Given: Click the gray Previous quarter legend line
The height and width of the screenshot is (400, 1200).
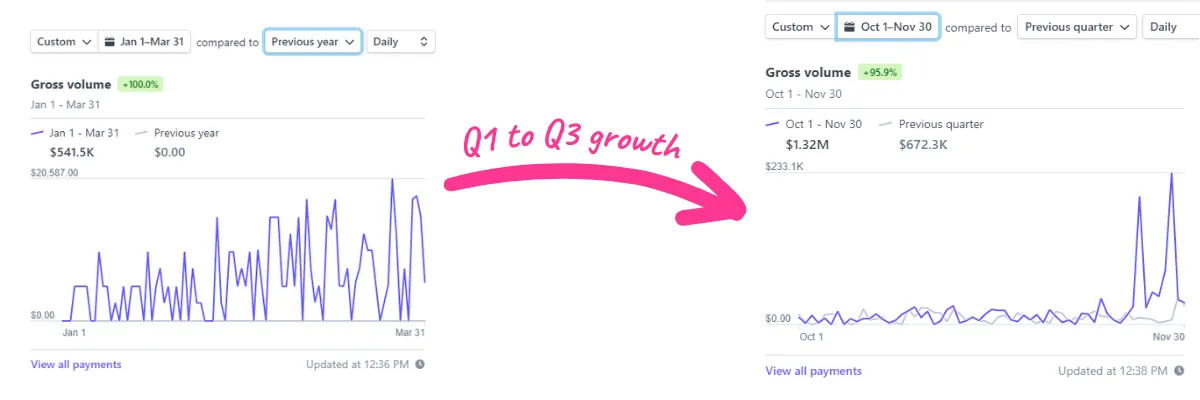Looking at the screenshot, I should pos(885,125).
